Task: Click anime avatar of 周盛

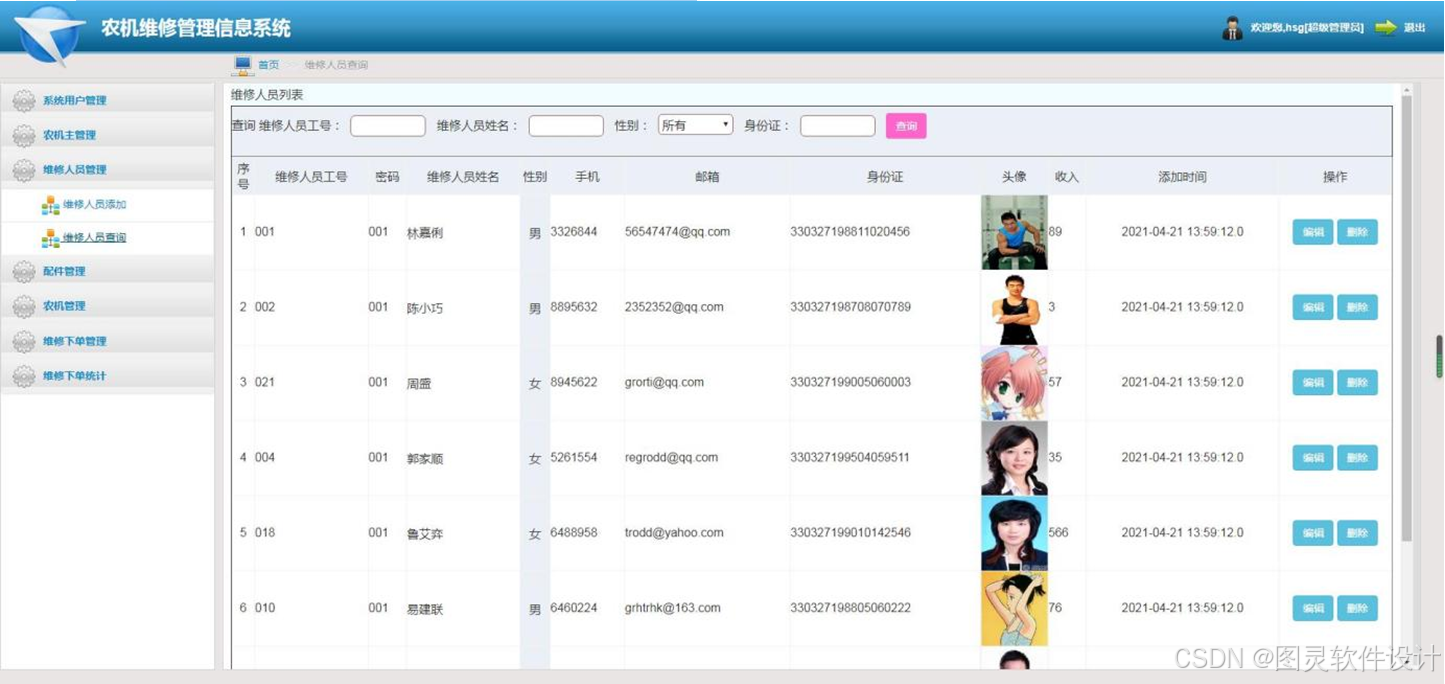Action: pos(1014,383)
